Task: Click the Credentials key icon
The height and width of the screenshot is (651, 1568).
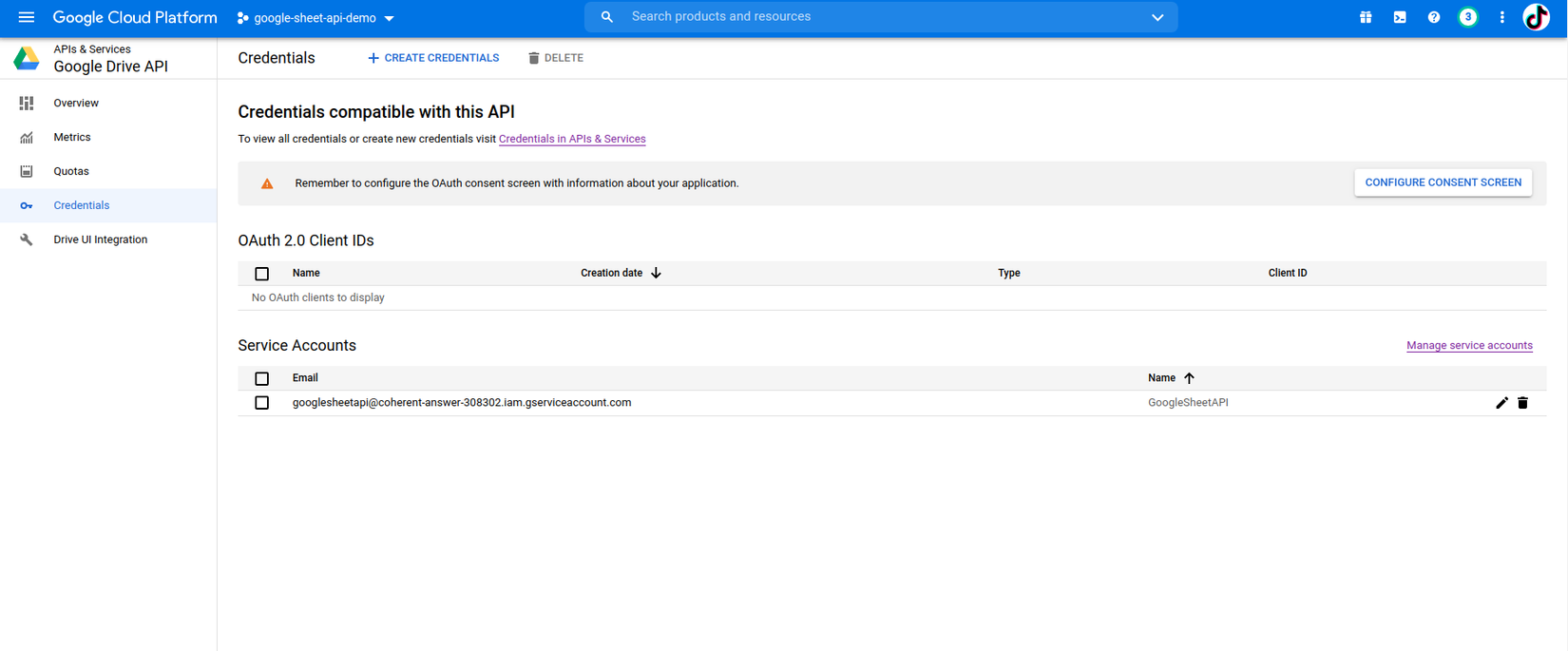Action: coord(27,205)
